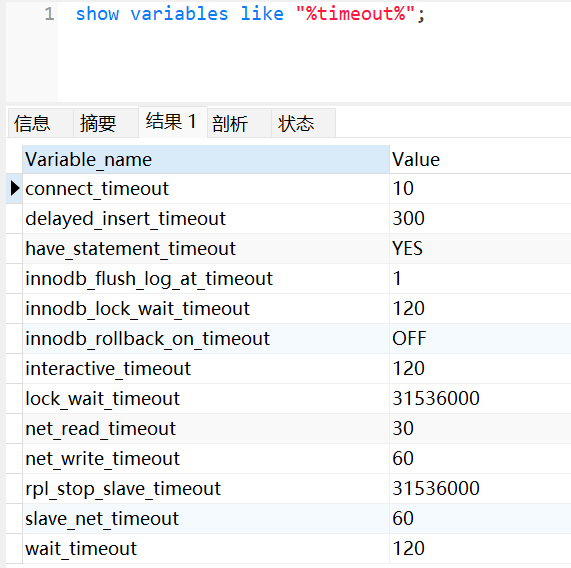Select the interactive_timeout row
571x568 pixels.
click(x=288, y=368)
